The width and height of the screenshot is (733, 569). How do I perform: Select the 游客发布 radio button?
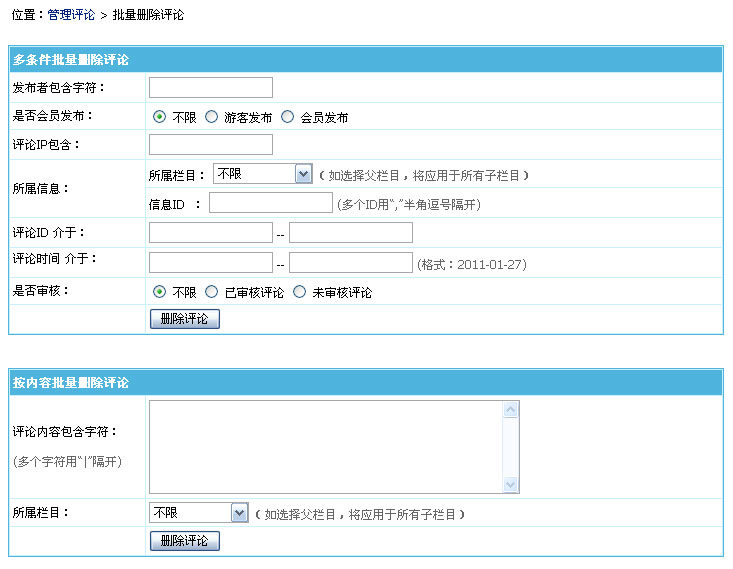(x=211, y=117)
